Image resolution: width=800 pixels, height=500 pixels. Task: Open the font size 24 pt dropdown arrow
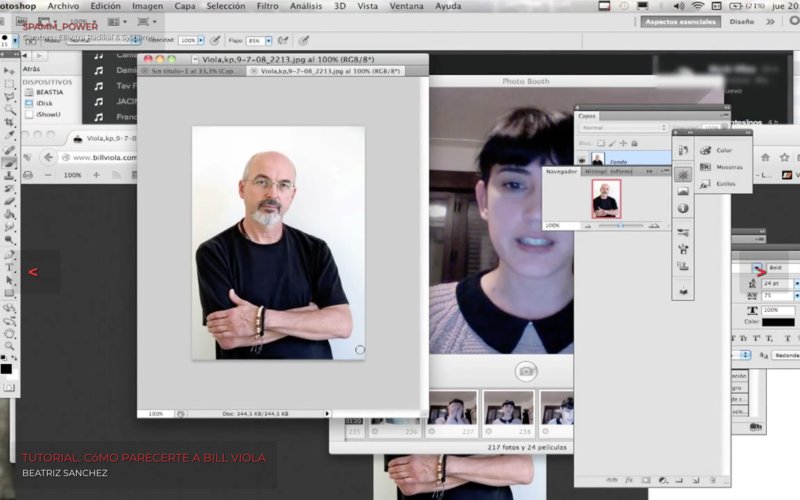797,283
